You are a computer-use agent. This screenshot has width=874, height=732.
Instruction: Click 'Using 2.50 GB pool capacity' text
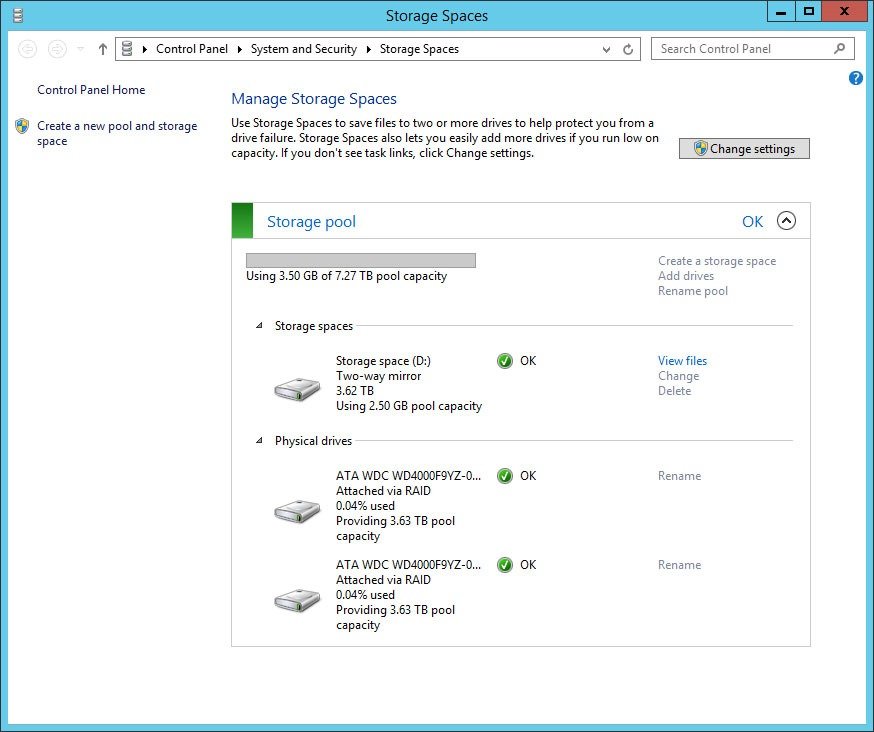409,406
